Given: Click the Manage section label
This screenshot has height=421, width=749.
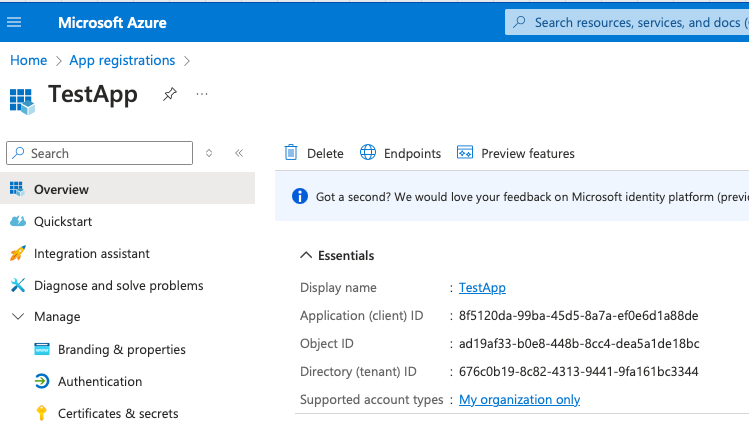Looking at the screenshot, I should click(57, 316).
